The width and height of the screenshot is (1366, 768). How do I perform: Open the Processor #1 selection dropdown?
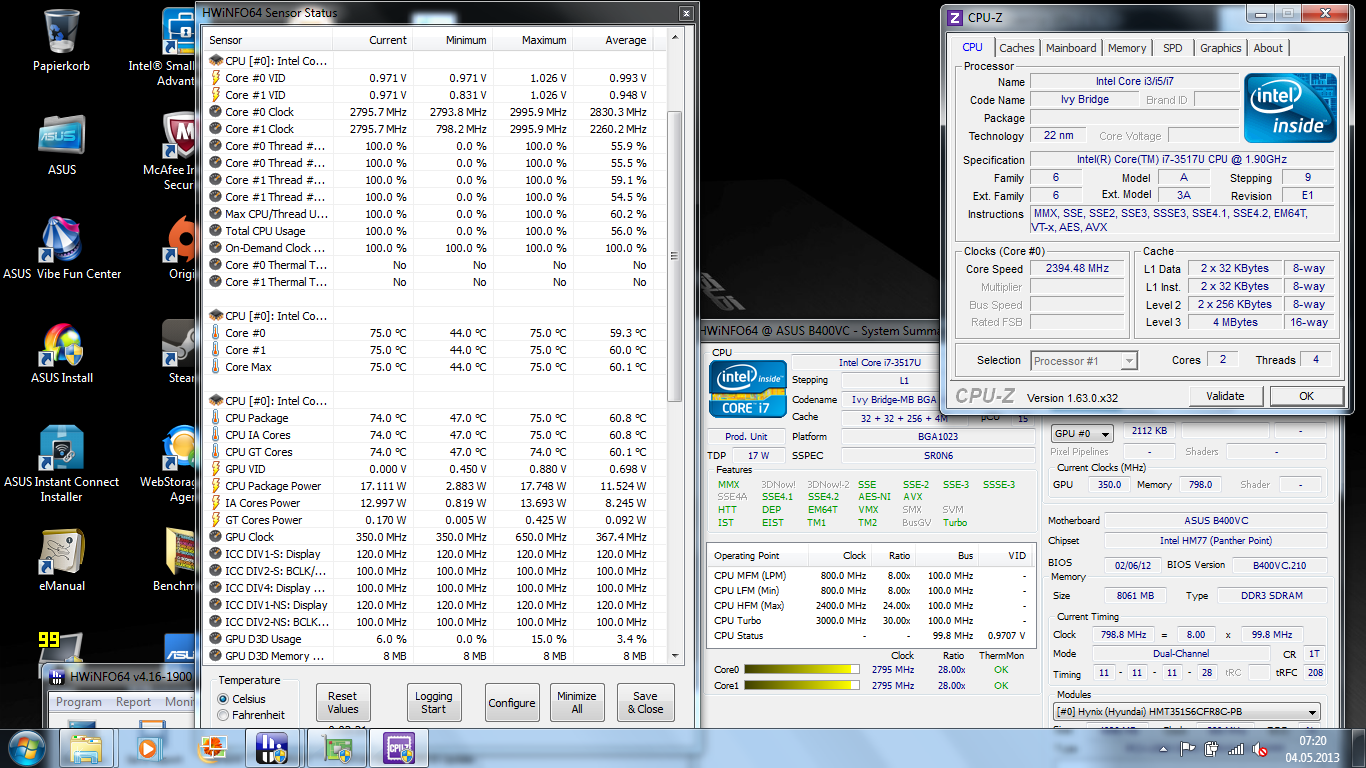click(x=1084, y=361)
